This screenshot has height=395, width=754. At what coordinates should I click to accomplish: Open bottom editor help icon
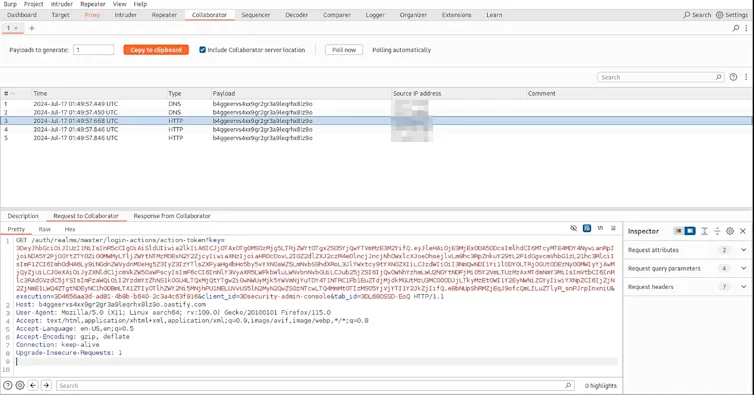tap(8, 385)
